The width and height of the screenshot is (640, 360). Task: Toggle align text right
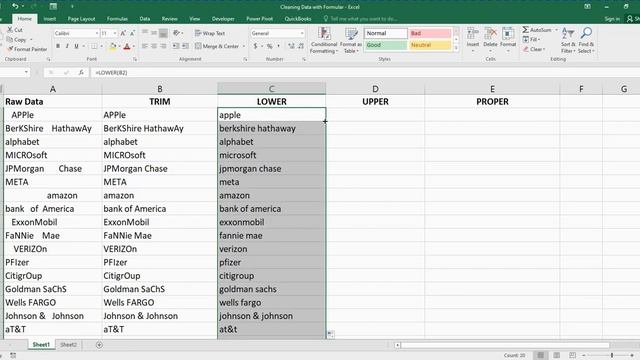[x=163, y=47]
